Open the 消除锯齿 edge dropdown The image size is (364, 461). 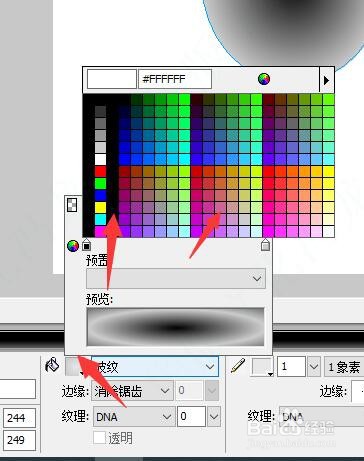132,390
